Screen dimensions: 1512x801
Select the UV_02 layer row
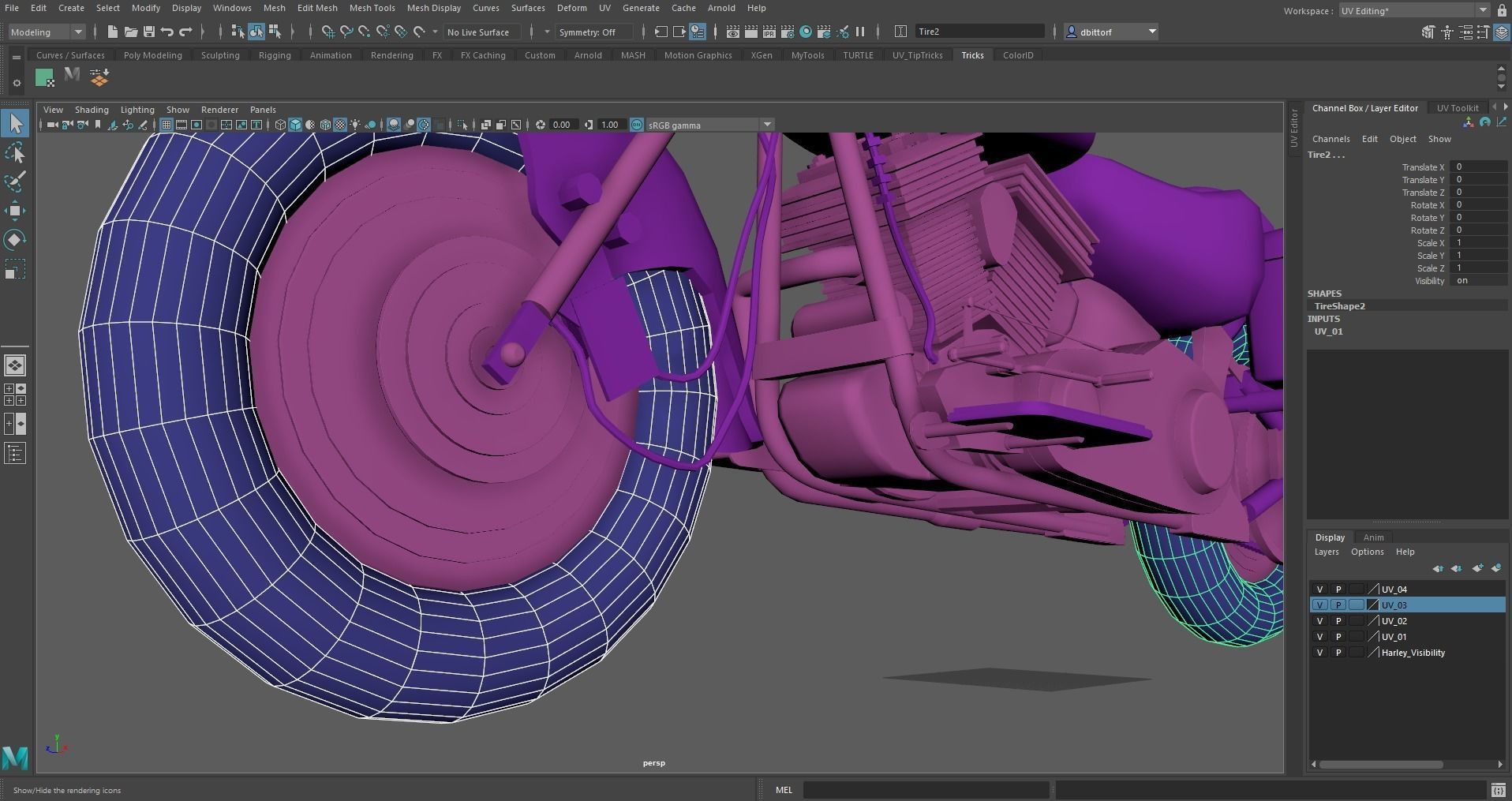[1408, 621]
